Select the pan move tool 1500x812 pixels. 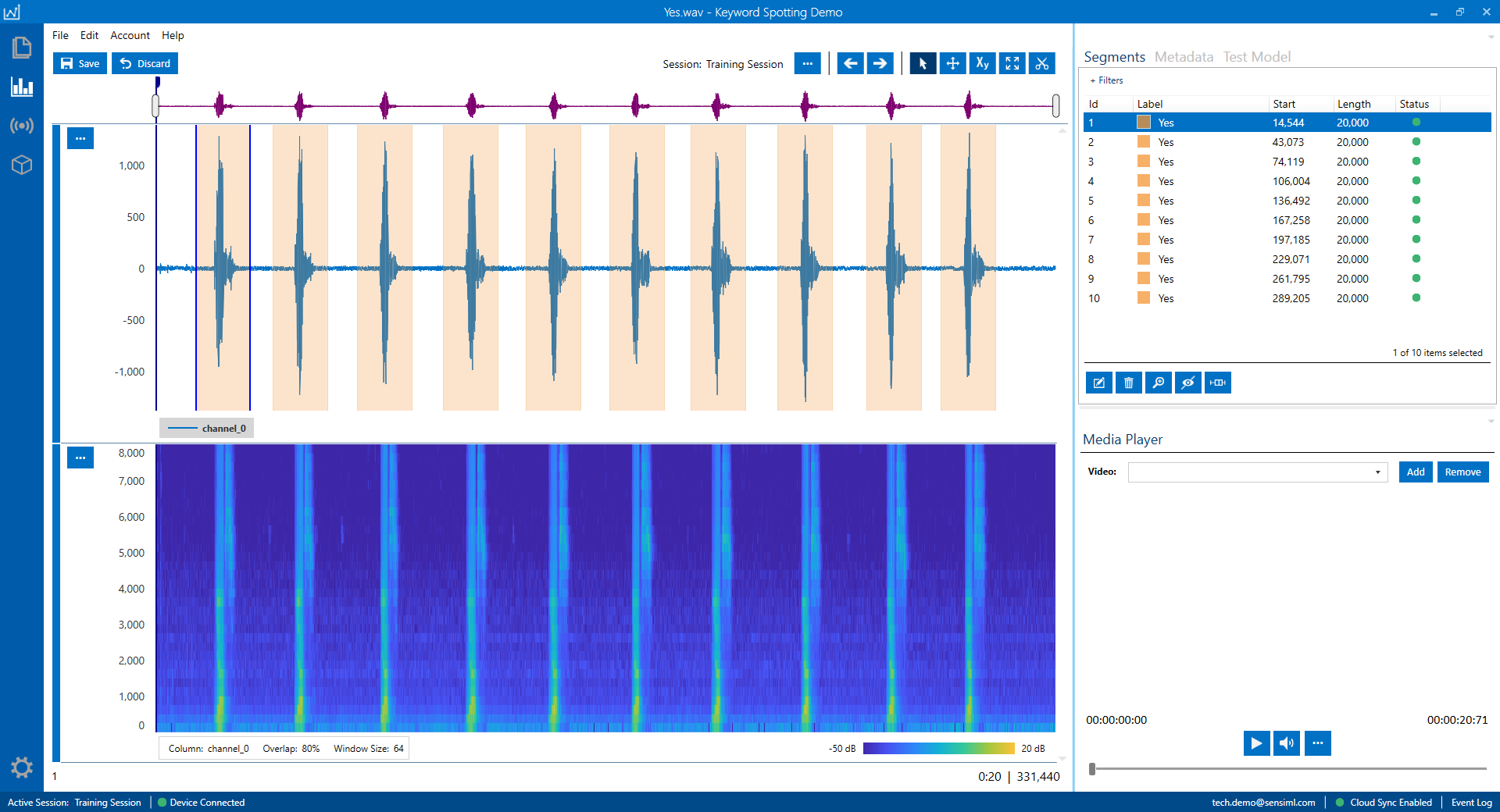tap(952, 64)
